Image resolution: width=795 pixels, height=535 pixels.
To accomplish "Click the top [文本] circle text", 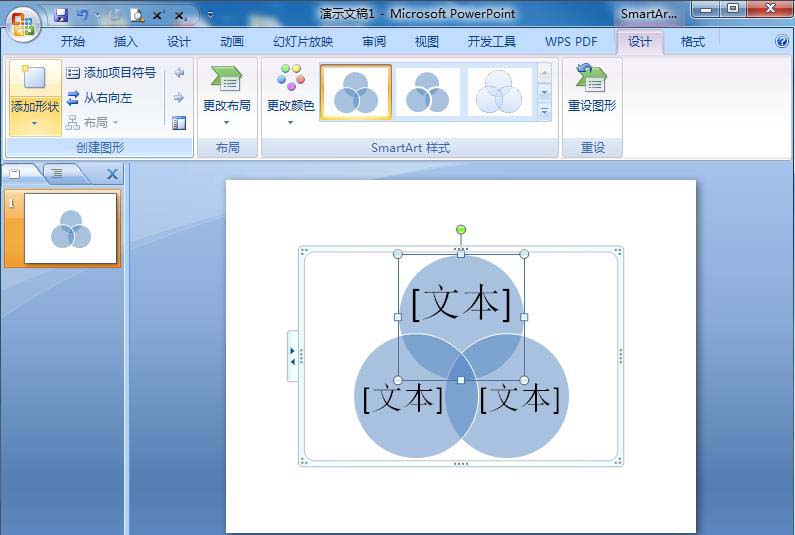I will pyautogui.click(x=460, y=303).
